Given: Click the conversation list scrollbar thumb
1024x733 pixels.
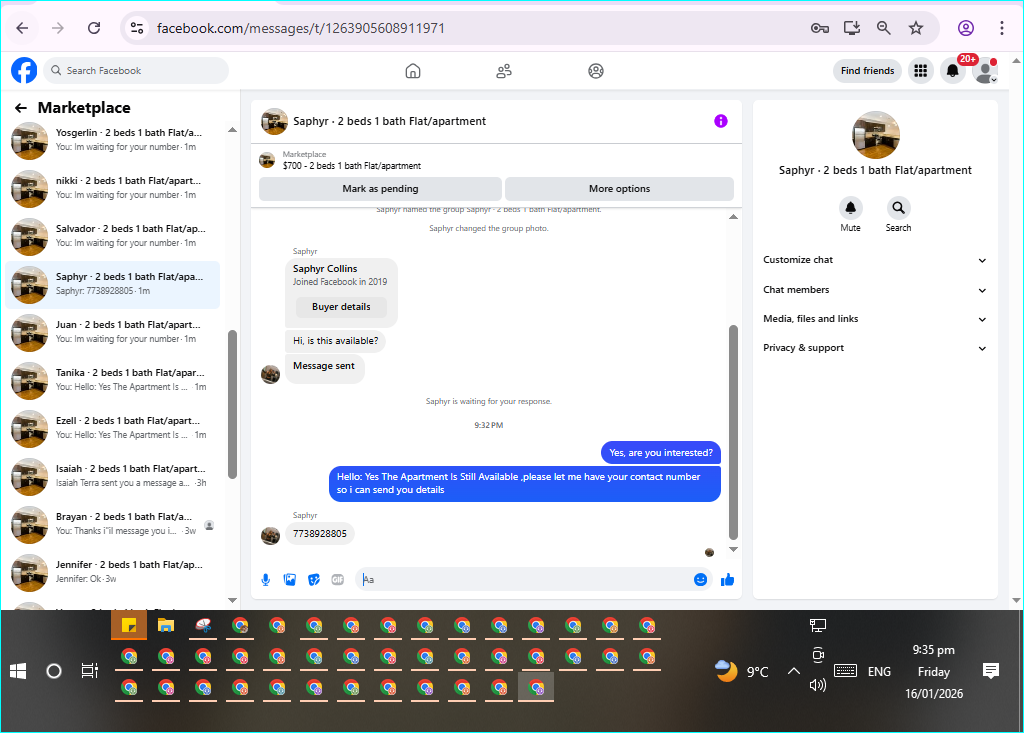Looking at the screenshot, I should pos(232,404).
